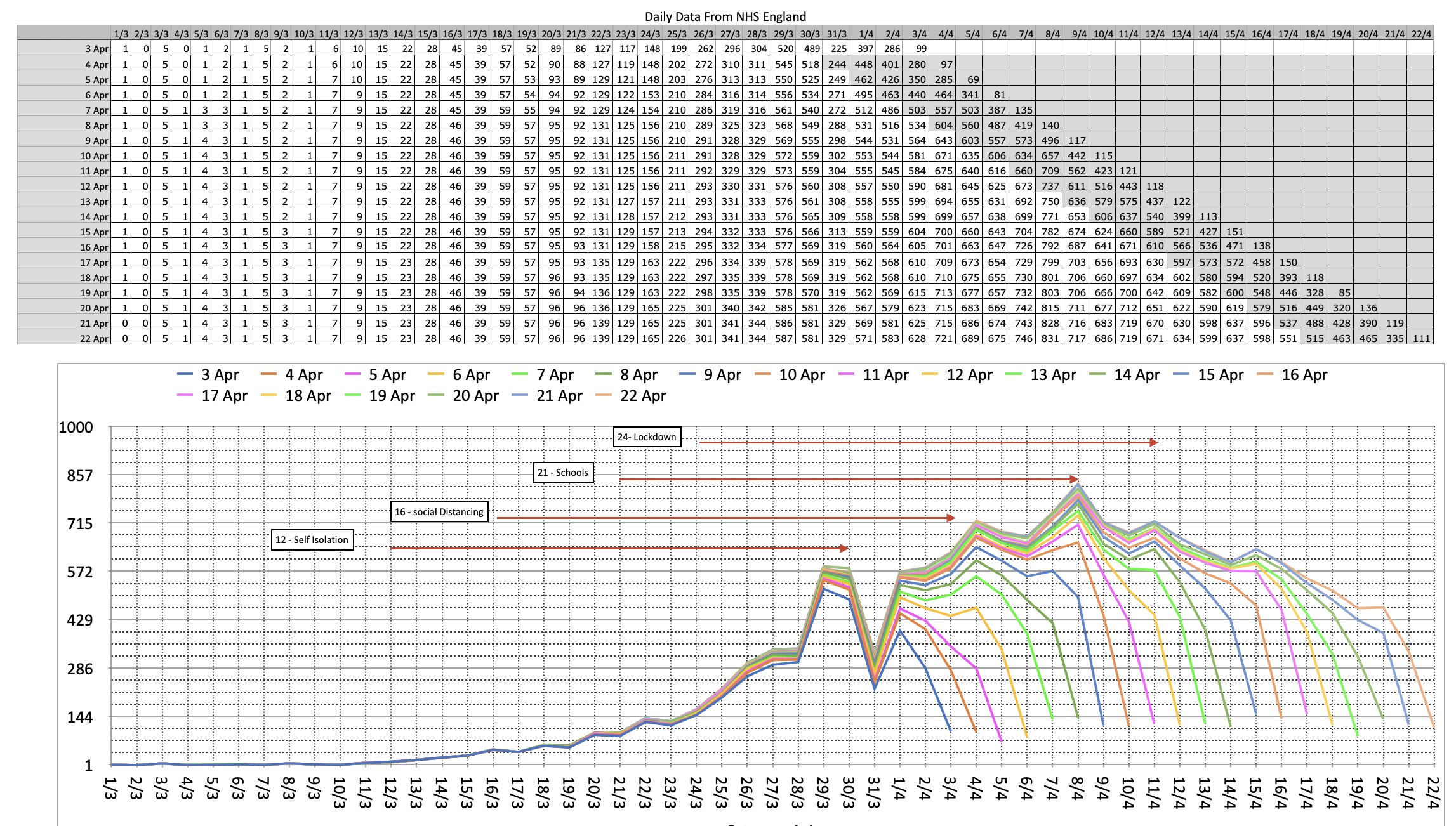1456x826 pixels.
Task: Select the "3 Apr" table row header
Action: [x=96, y=49]
